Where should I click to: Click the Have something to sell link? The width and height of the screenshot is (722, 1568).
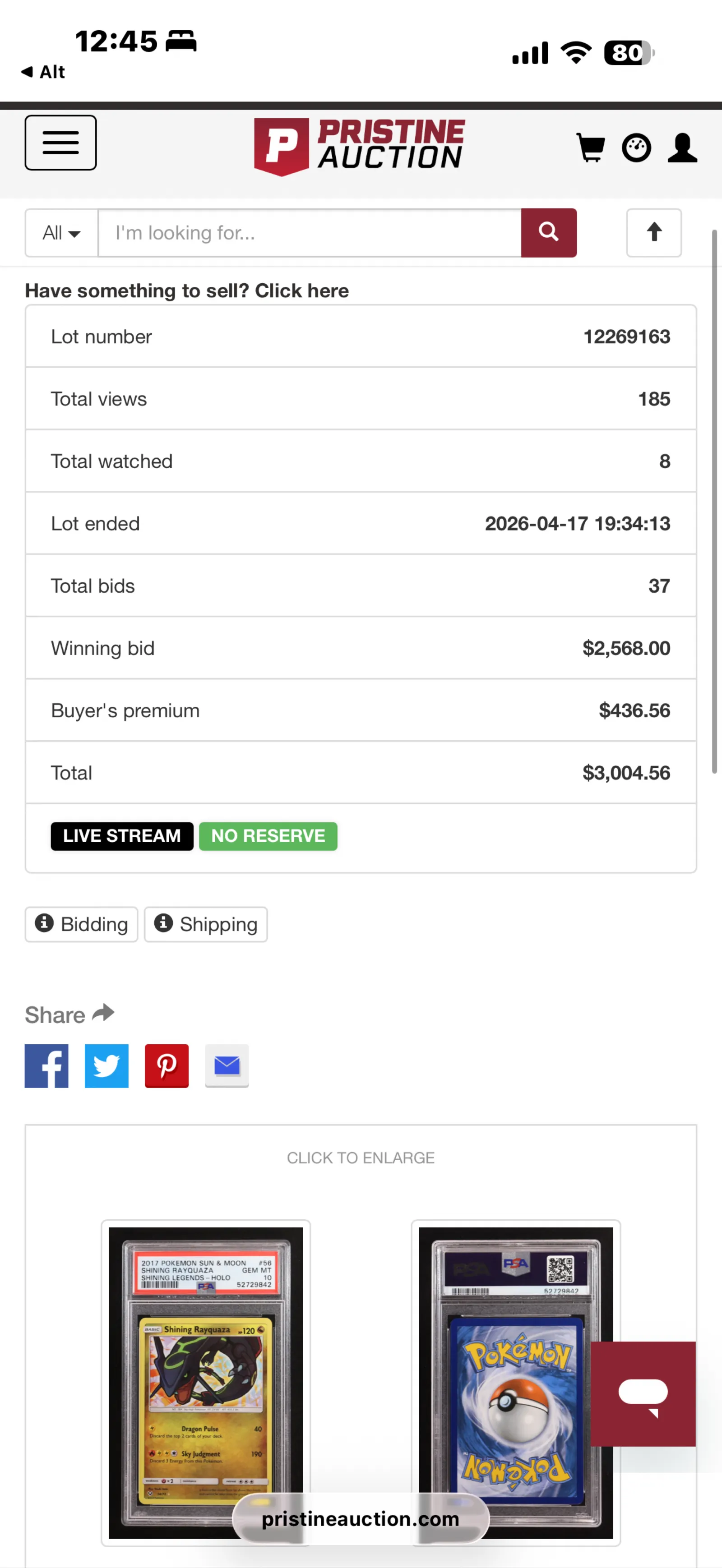point(187,291)
